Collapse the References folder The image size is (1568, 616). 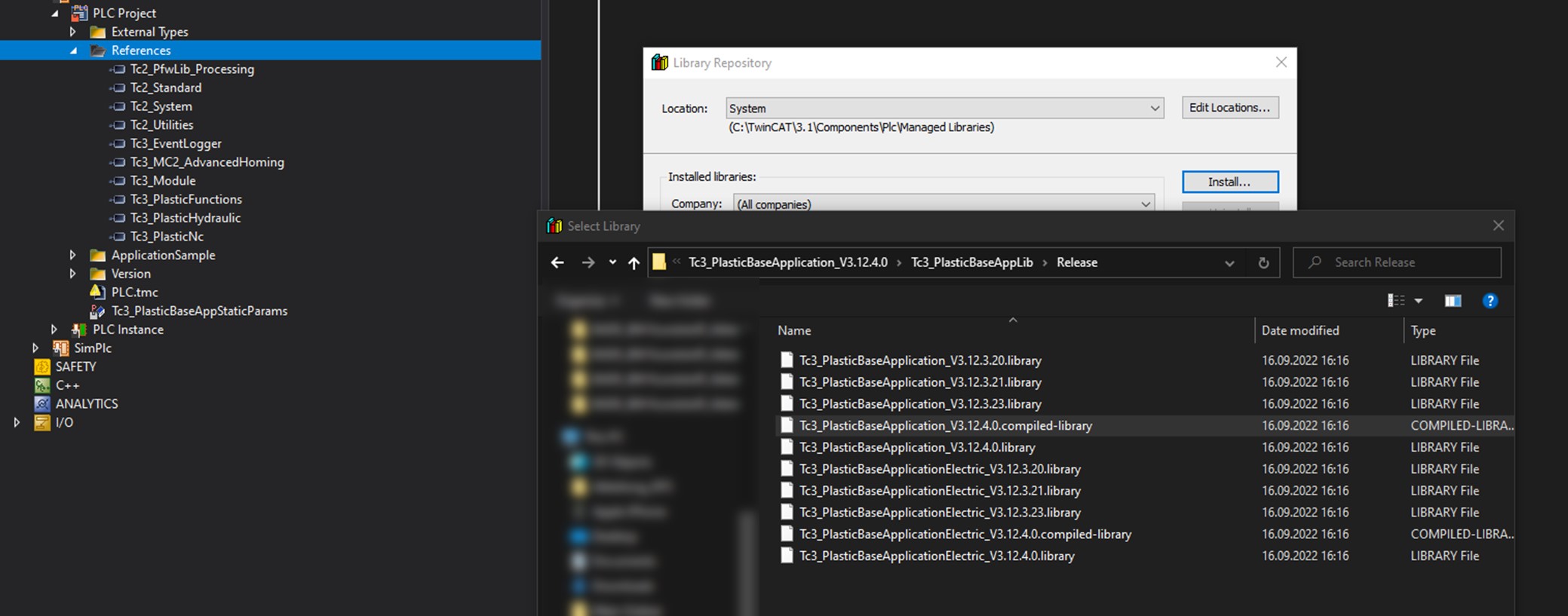point(73,51)
